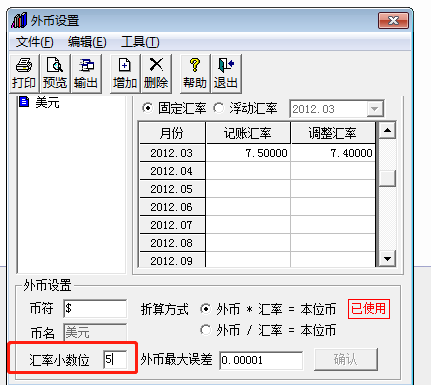Expand the 2012.03 month dropdown
Image resolution: width=431 pixels, height=385 pixels.
(374, 109)
